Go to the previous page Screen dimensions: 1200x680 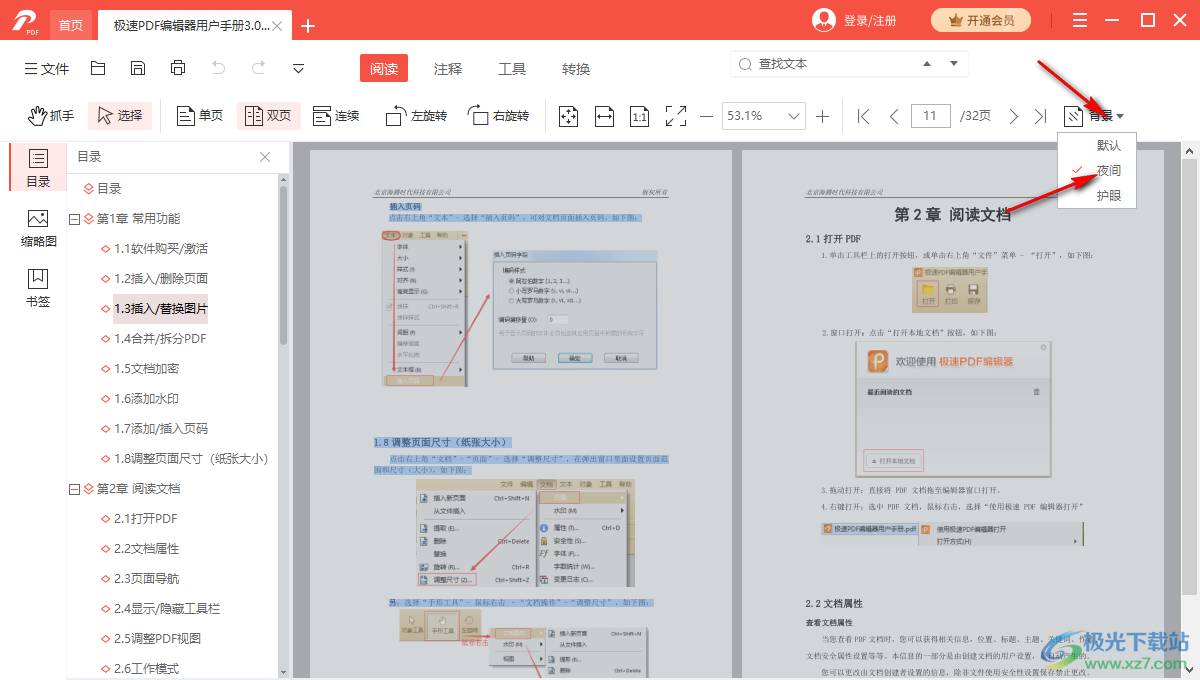[894, 116]
